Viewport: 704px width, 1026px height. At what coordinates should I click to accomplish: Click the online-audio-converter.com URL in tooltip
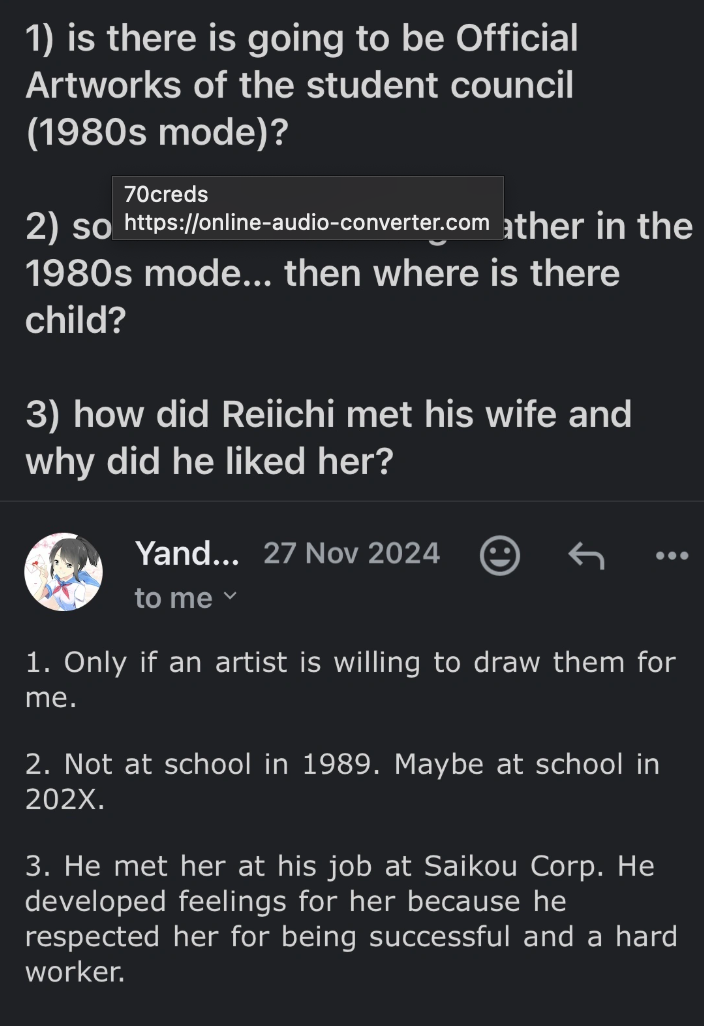[x=307, y=222]
